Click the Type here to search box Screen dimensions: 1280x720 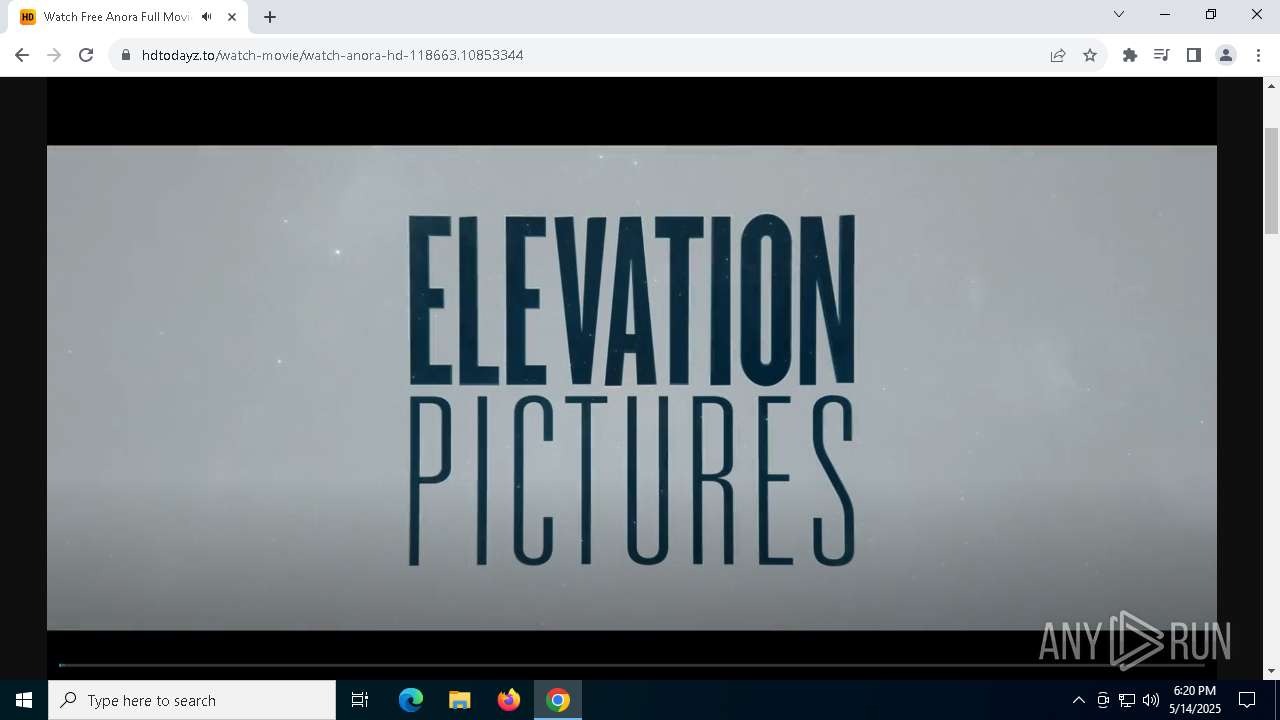click(x=192, y=700)
